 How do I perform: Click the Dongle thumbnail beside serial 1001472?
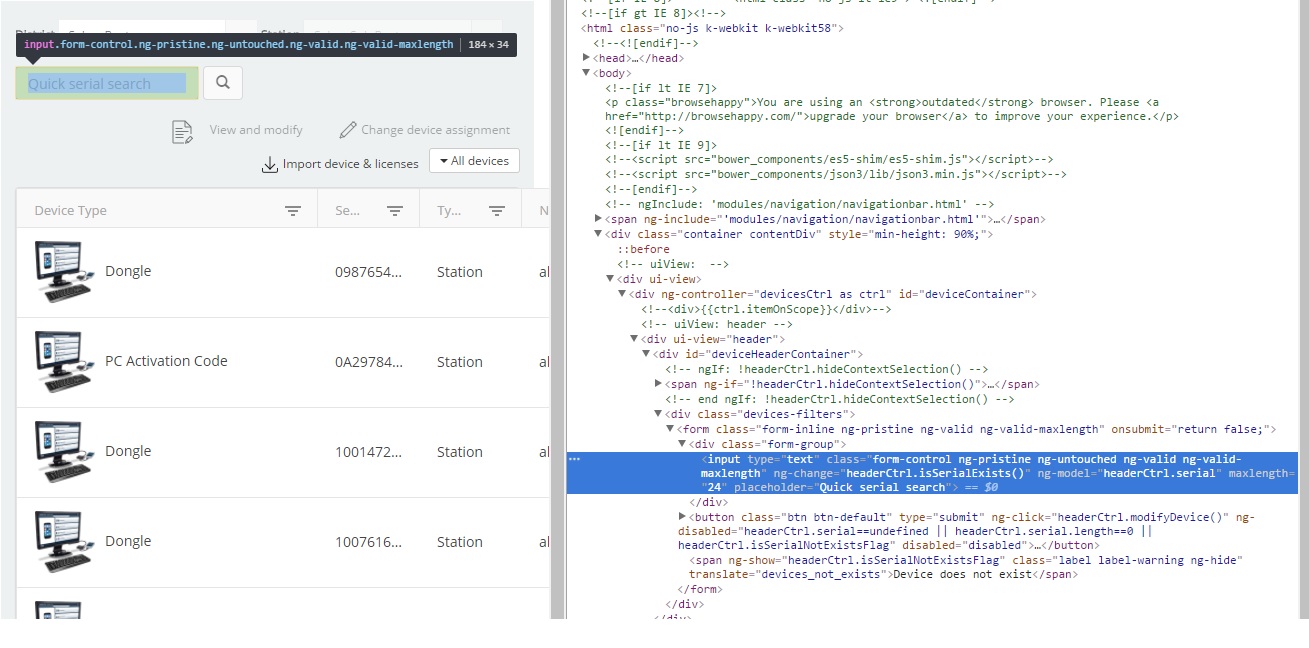65,451
